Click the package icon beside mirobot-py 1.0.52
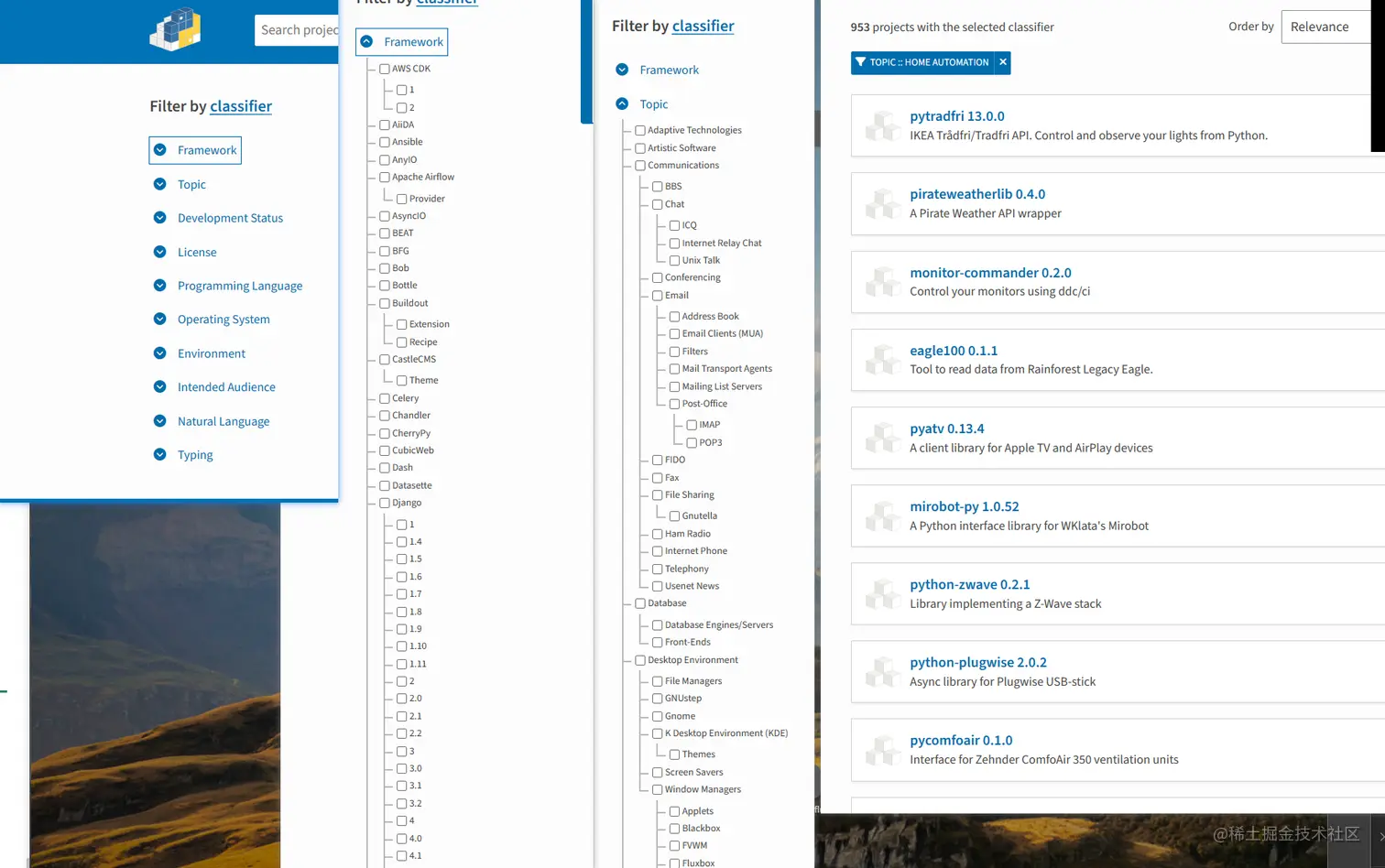Image resolution: width=1385 pixels, height=868 pixels. 883,515
